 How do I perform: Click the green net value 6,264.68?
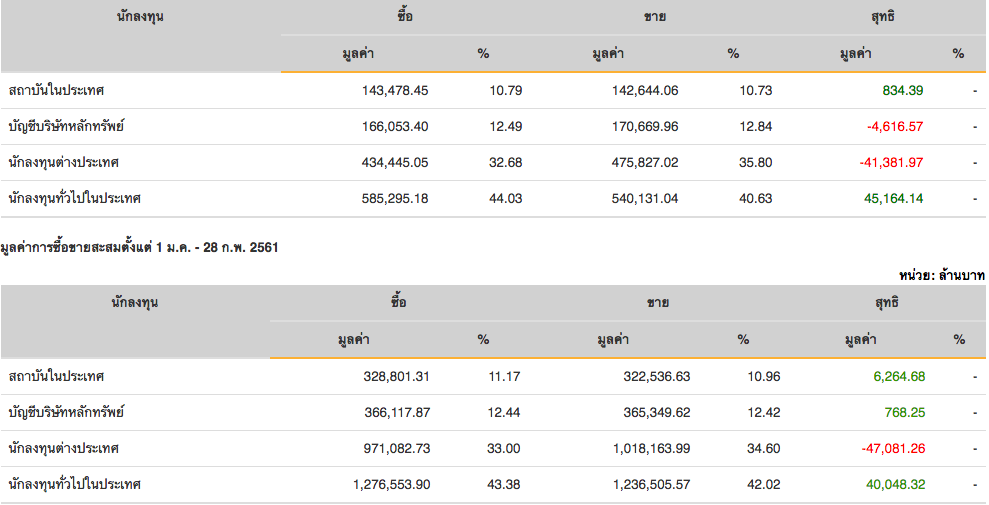(898, 377)
